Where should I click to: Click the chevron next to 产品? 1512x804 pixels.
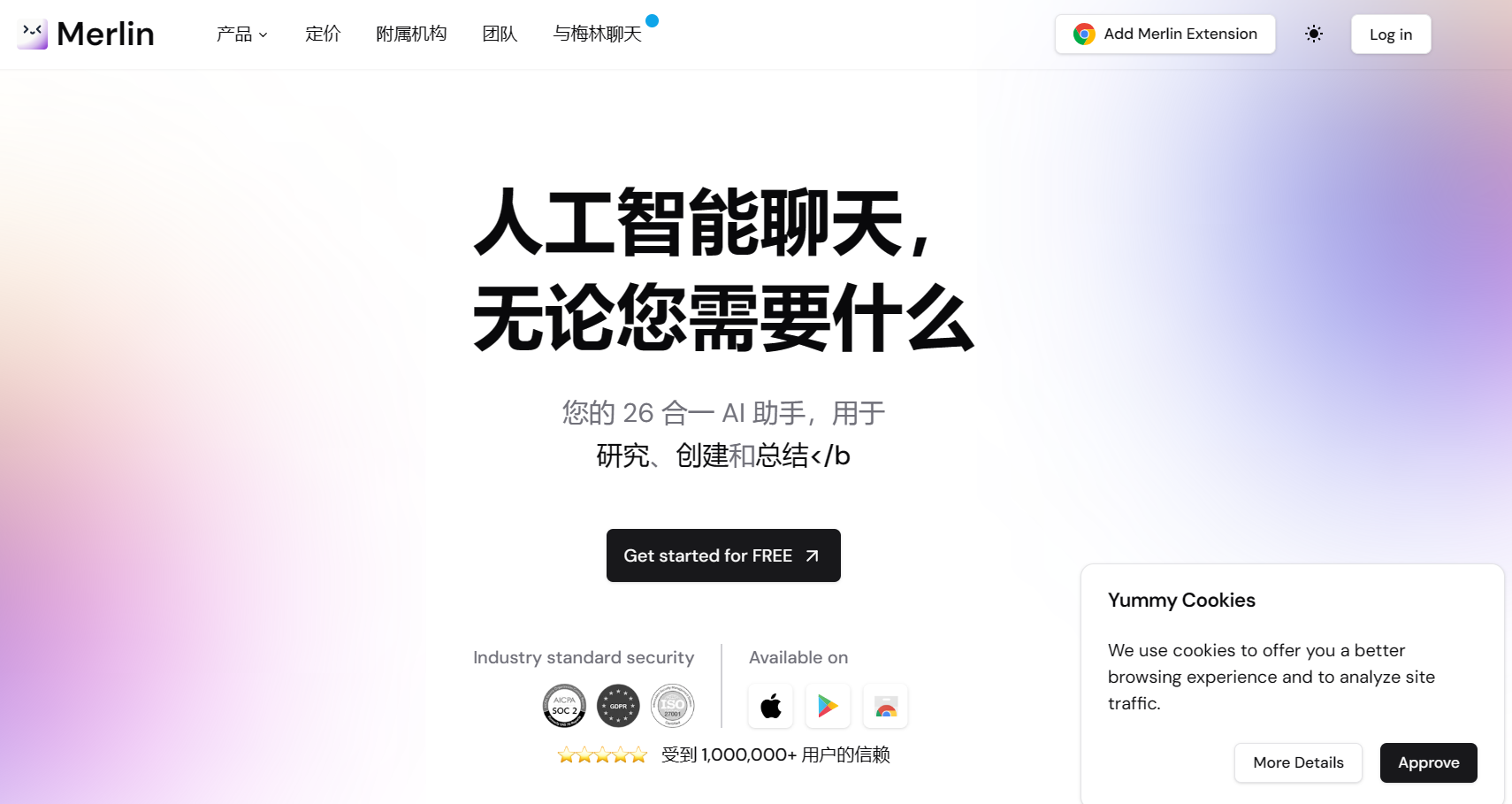263,35
